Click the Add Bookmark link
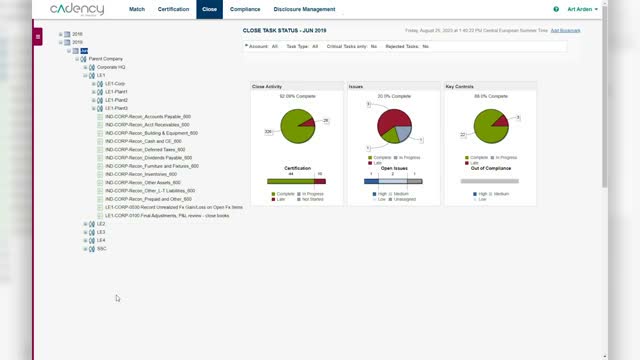This screenshot has width=640, height=360. coord(565,31)
